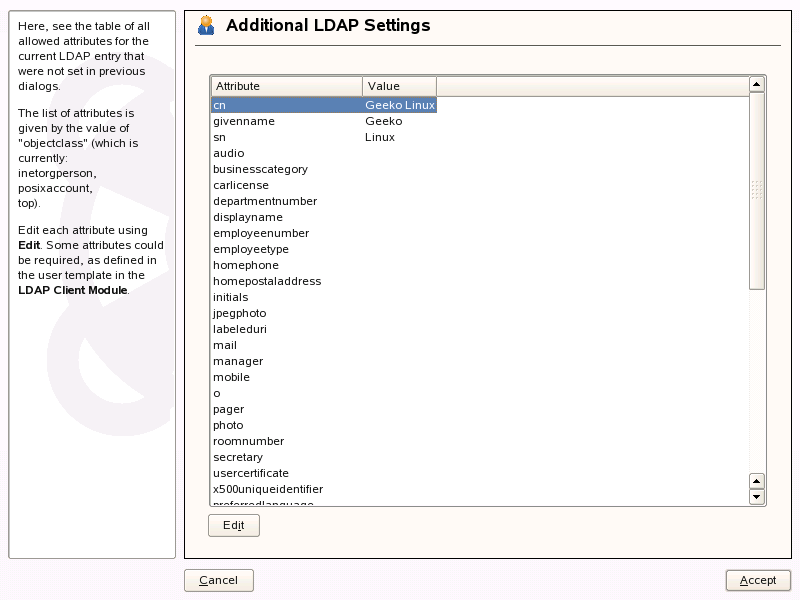The width and height of the screenshot is (800, 600).
Task: Select the businesscategory attribute
Action: [260, 169]
